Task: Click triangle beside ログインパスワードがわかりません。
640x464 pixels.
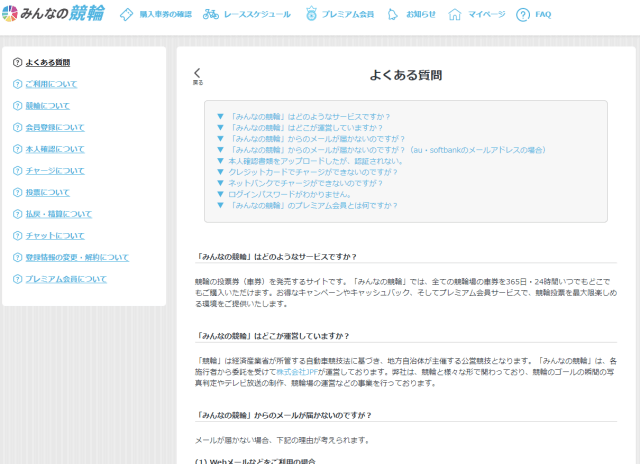Action: [x=220, y=194]
